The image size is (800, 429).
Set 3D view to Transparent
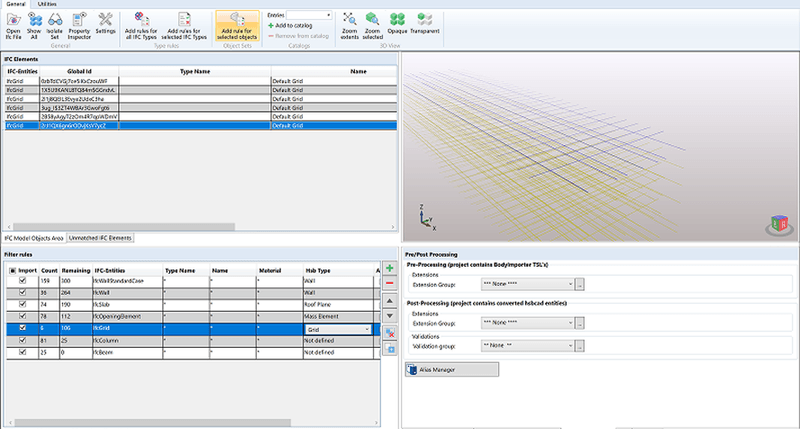[x=424, y=24]
